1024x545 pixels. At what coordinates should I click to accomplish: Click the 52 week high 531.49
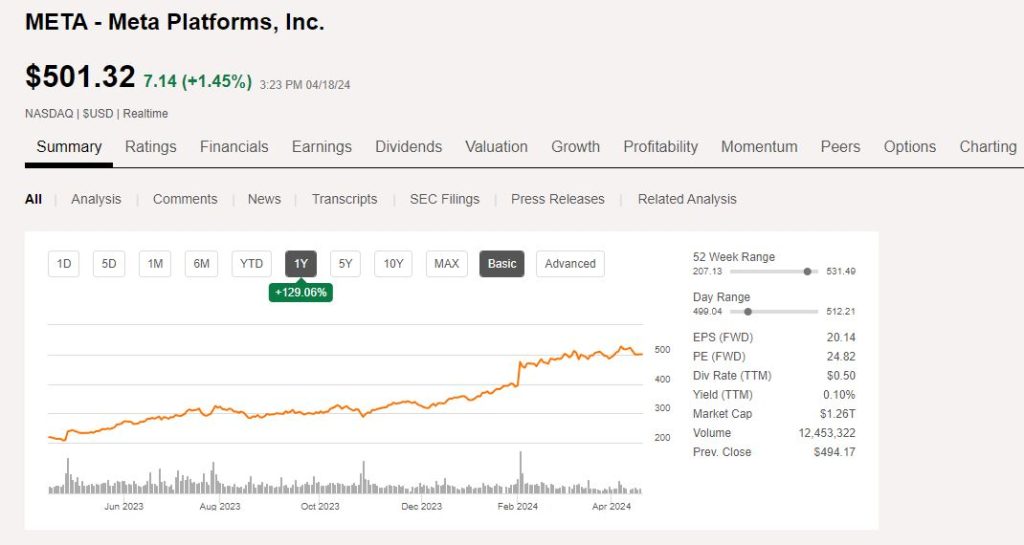tap(840, 272)
